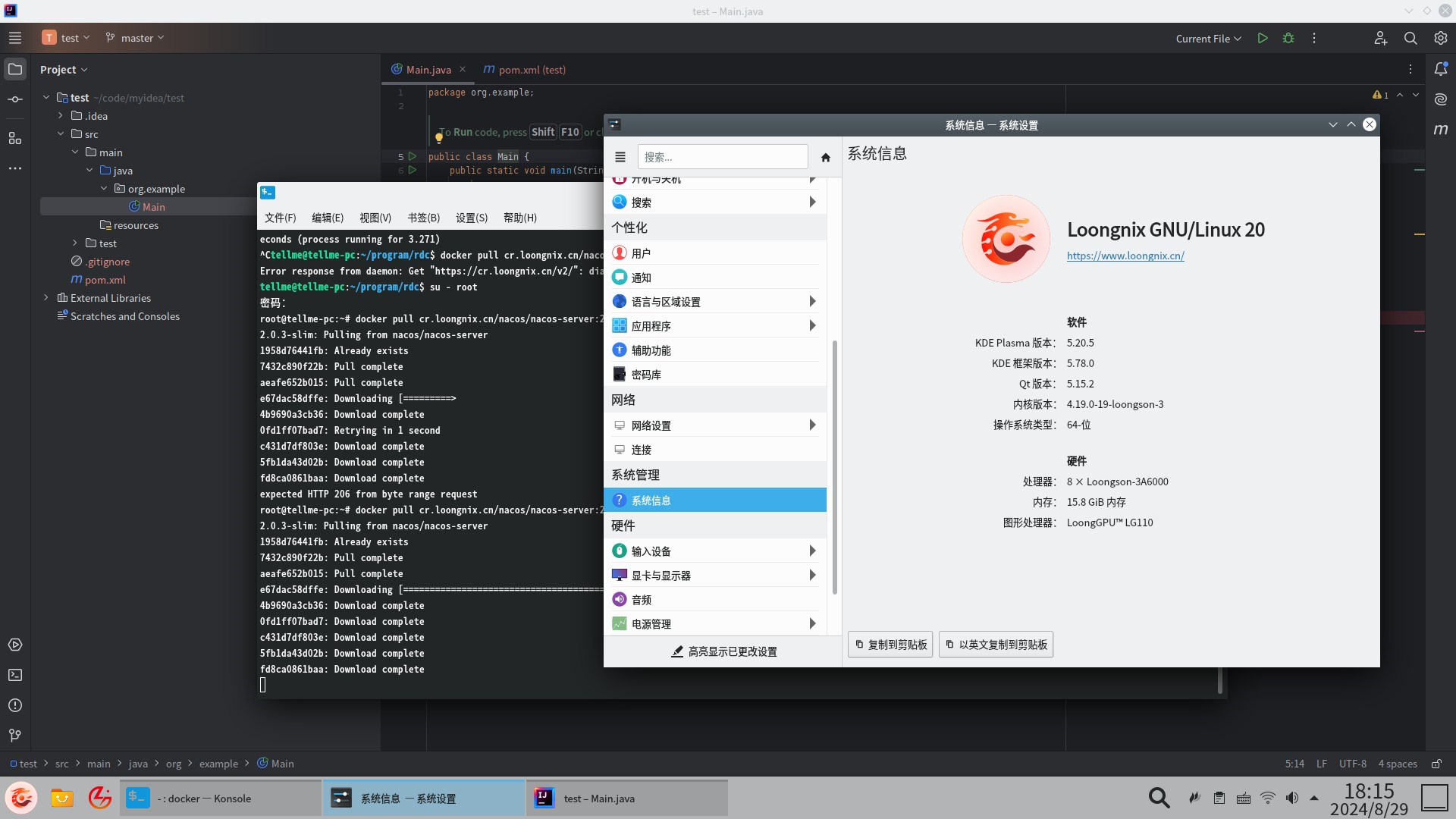Expand the External Libraries tree node
The image size is (1456, 819).
click(x=46, y=298)
